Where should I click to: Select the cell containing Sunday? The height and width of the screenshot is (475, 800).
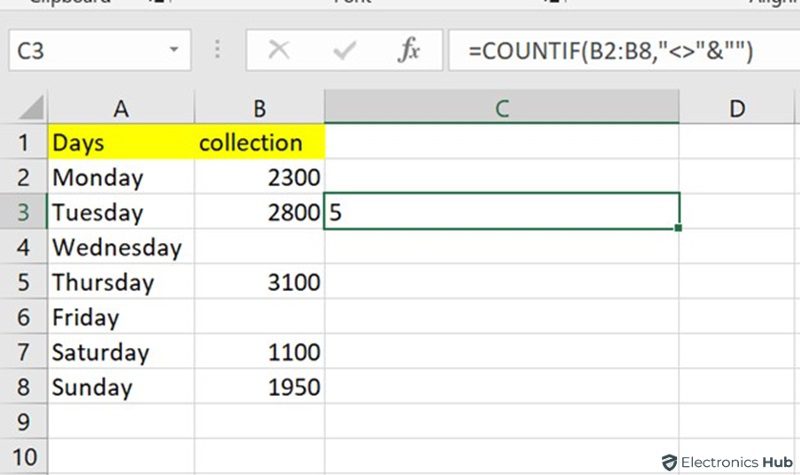(x=121, y=387)
